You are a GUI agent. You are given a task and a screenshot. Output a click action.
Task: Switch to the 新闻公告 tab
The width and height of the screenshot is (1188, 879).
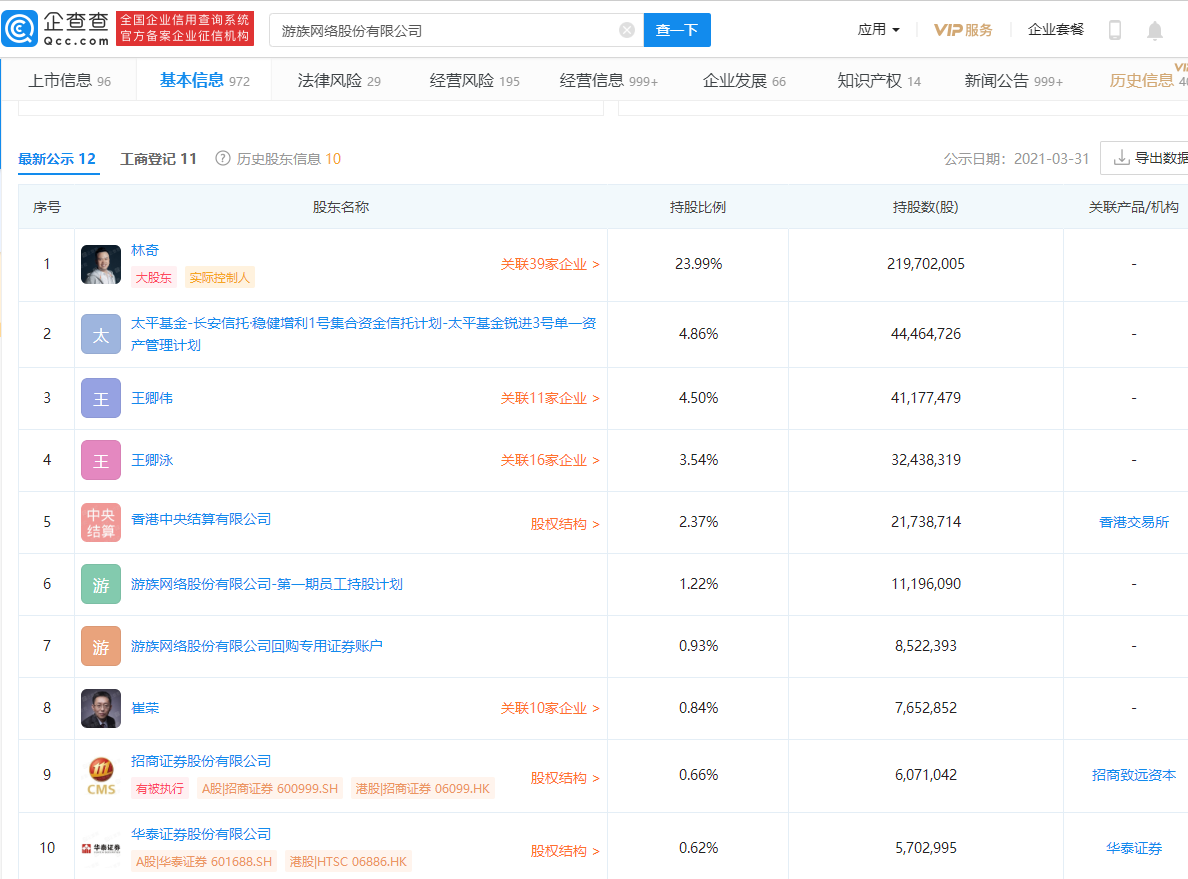point(1014,80)
